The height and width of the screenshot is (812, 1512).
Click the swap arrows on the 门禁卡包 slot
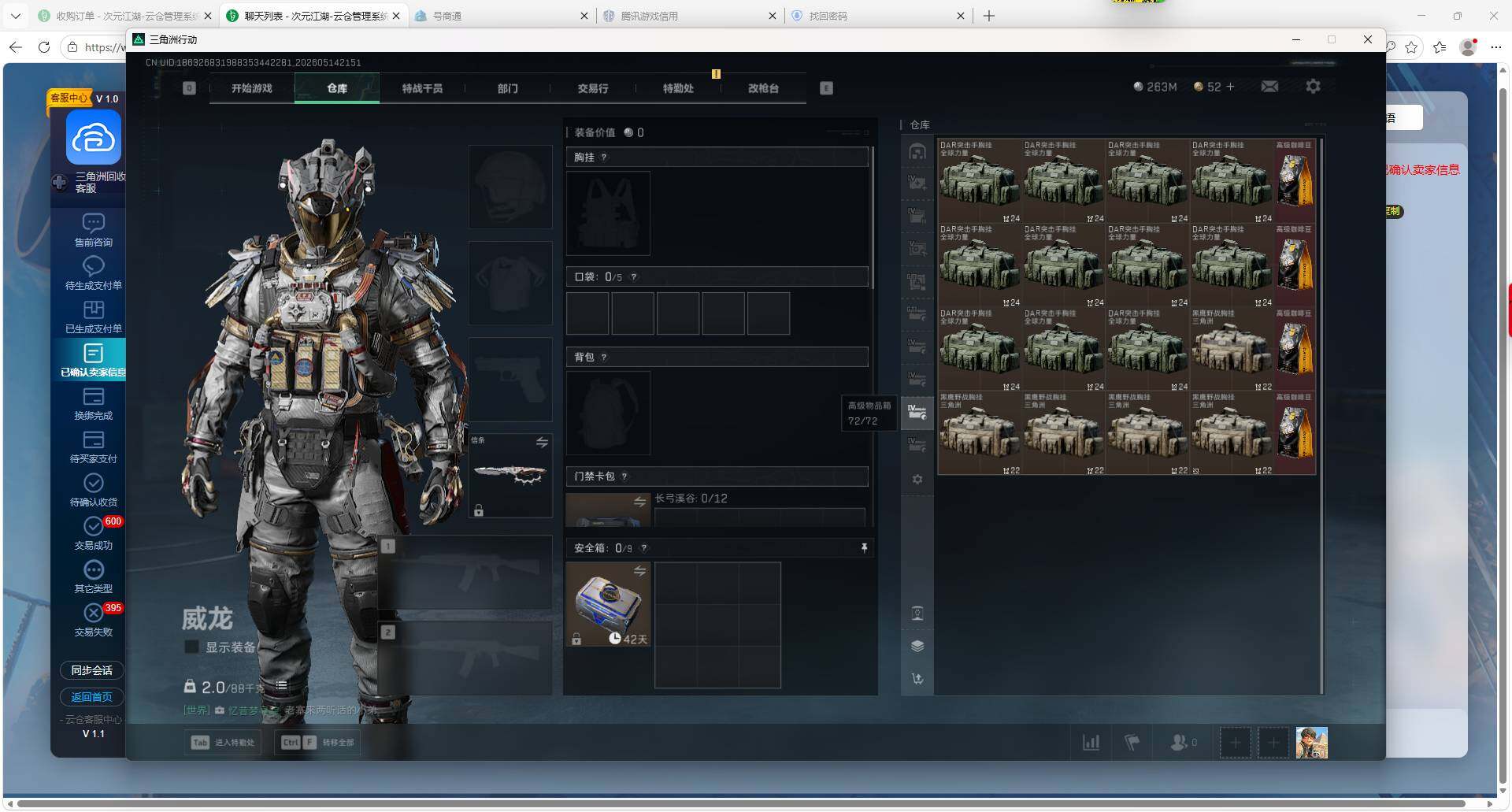point(639,502)
